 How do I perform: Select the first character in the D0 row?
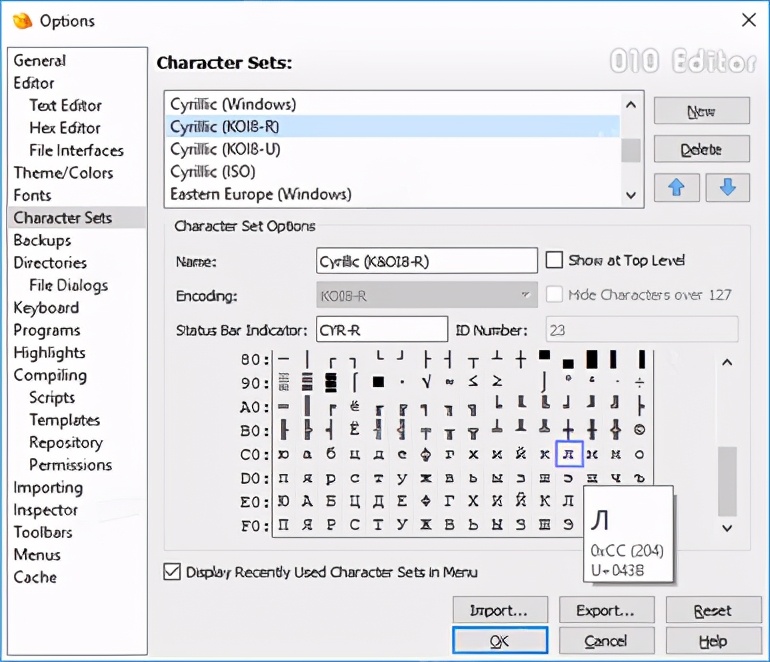[283, 478]
